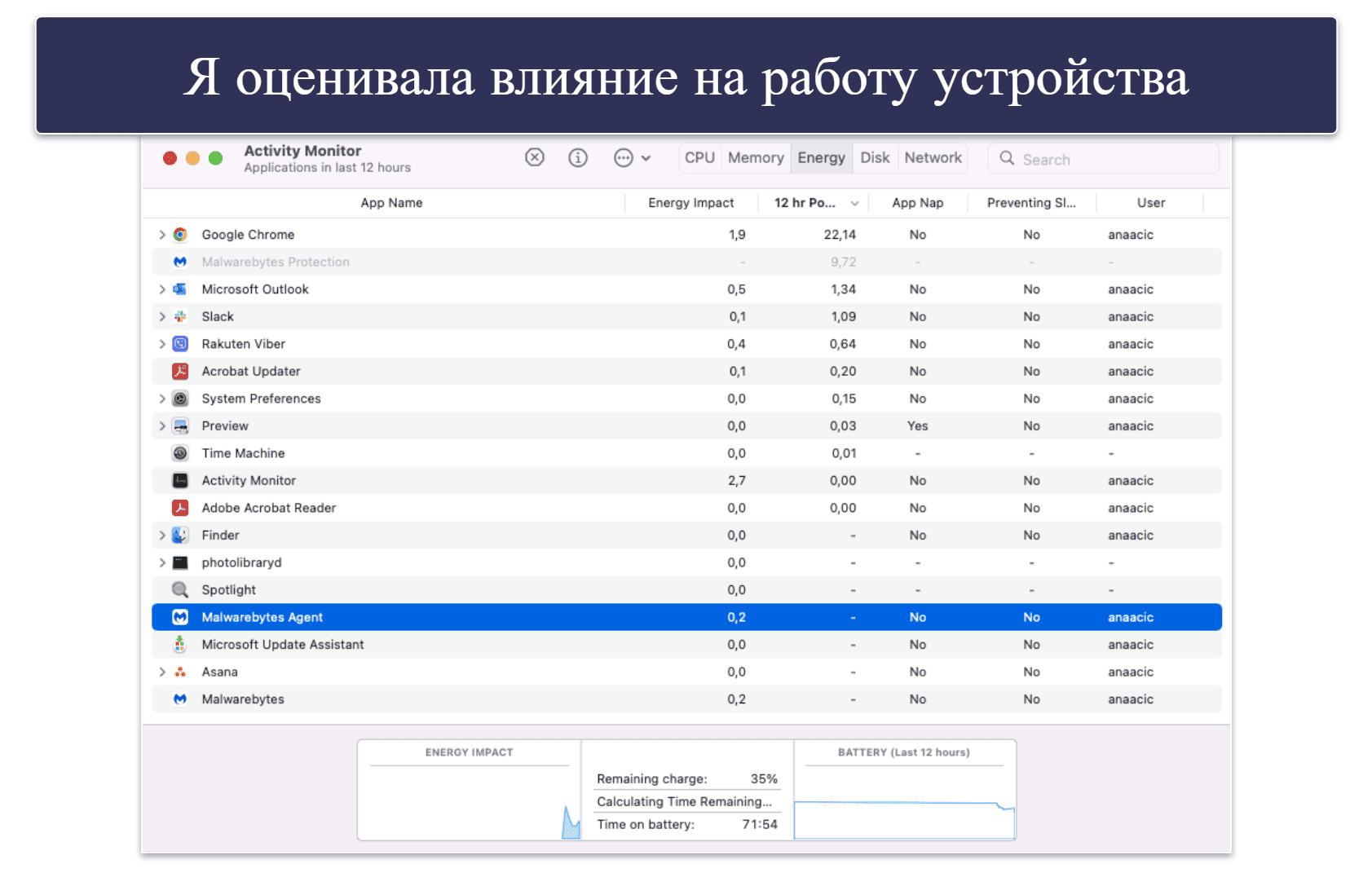Viewport: 1372px width, 873px height.
Task: Click the Asana app icon
Action: 180,672
